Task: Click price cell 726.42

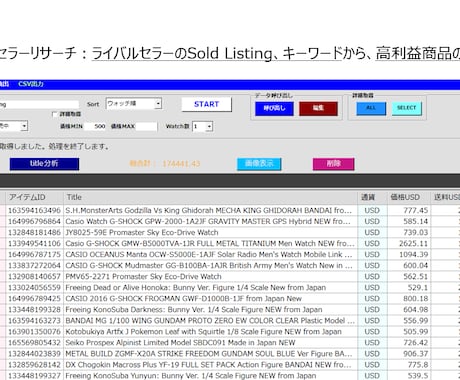Action: pyautogui.click(x=409, y=342)
